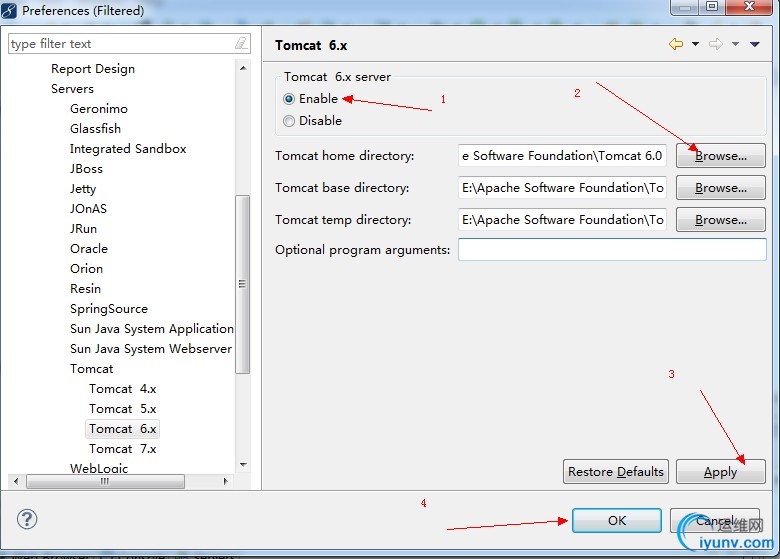The width and height of the screenshot is (780, 559).
Task: Open the forward history dropdown arrow
Action: (735, 44)
